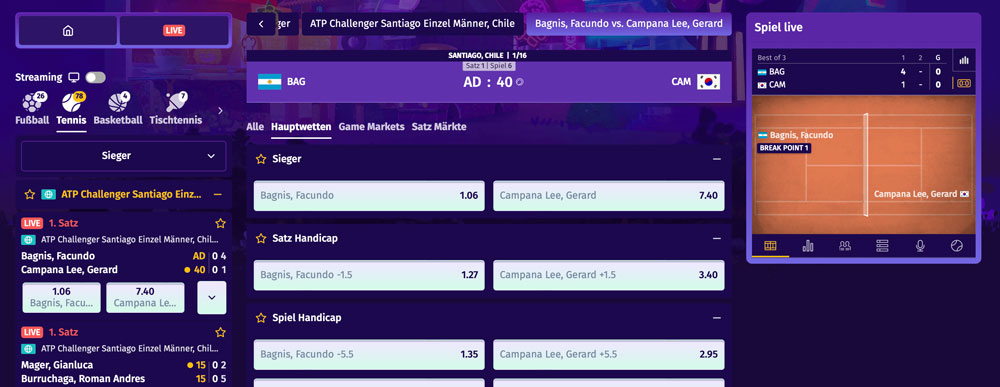Collapse the Spiel Handicap market section
Image resolution: width=1000 pixels, height=387 pixels.
pos(717,318)
